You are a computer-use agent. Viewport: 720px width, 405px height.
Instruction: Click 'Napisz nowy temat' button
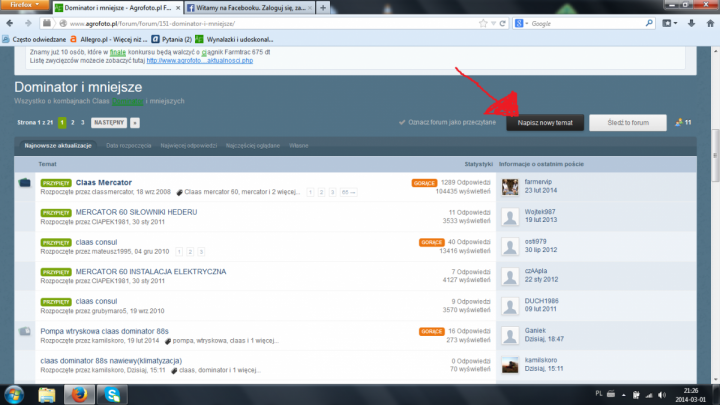click(x=543, y=122)
